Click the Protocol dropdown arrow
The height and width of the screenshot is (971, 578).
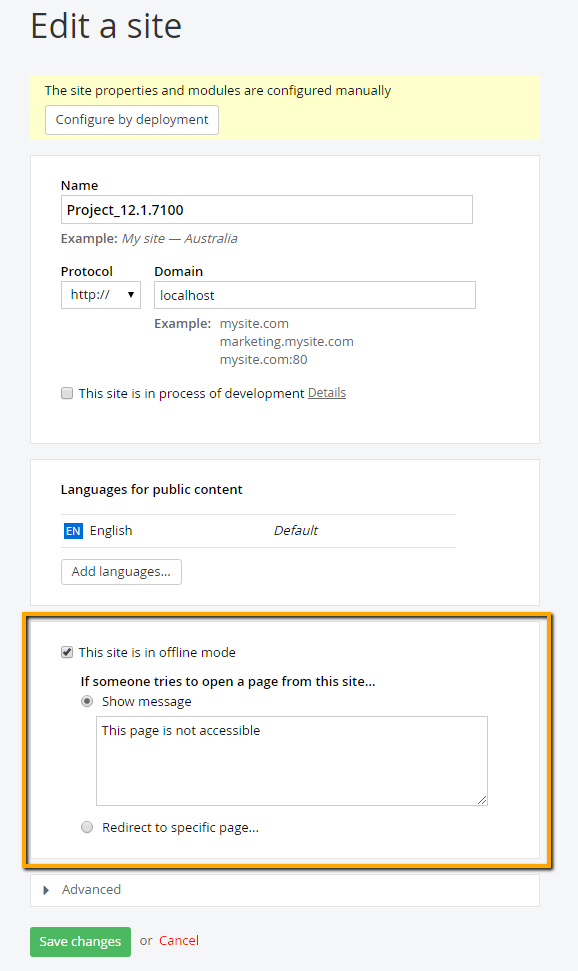click(130, 294)
